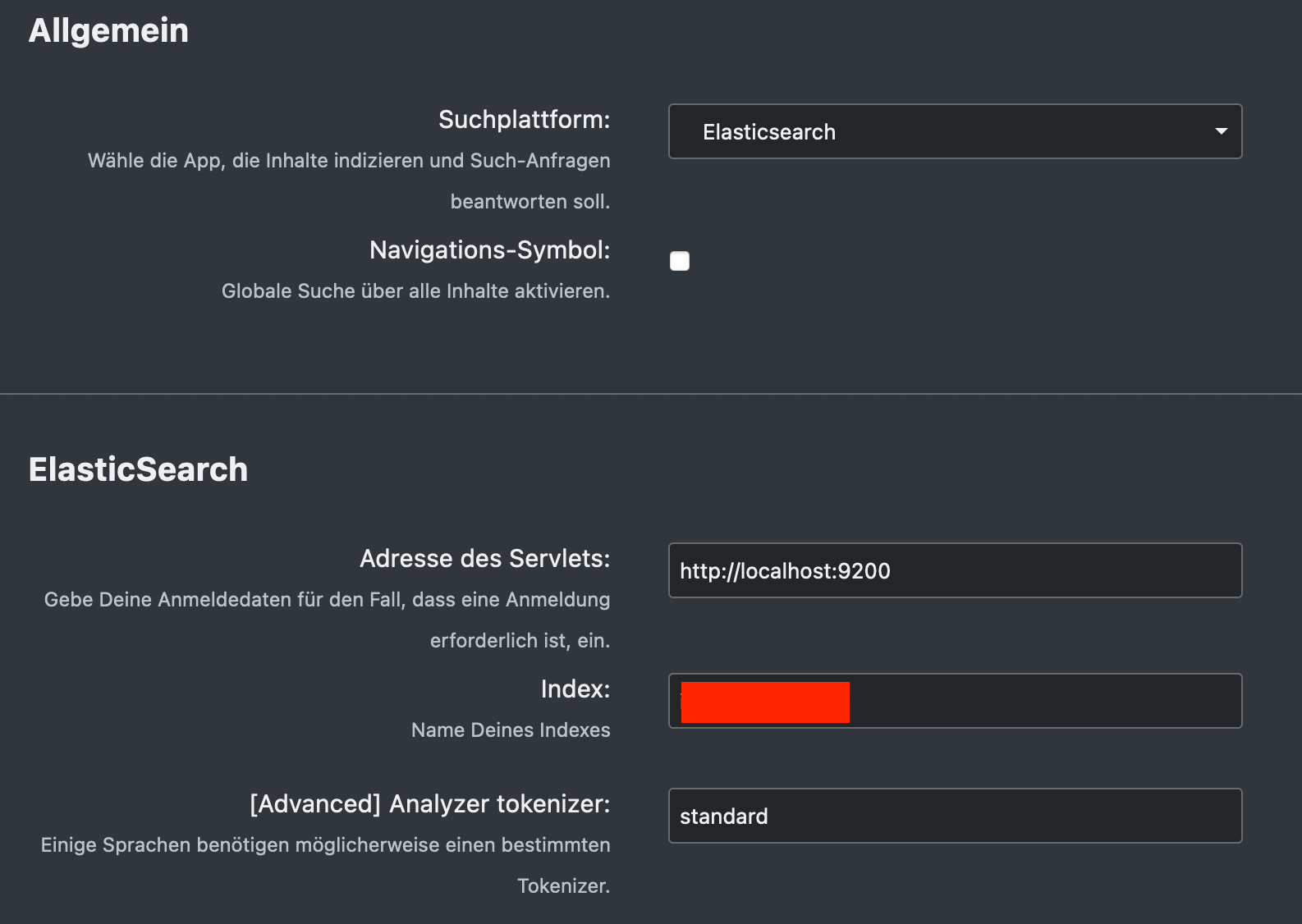The width and height of the screenshot is (1302, 924).
Task: Enable the Navigations-Symbol checkbox
Action: click(x=680, y=261)
